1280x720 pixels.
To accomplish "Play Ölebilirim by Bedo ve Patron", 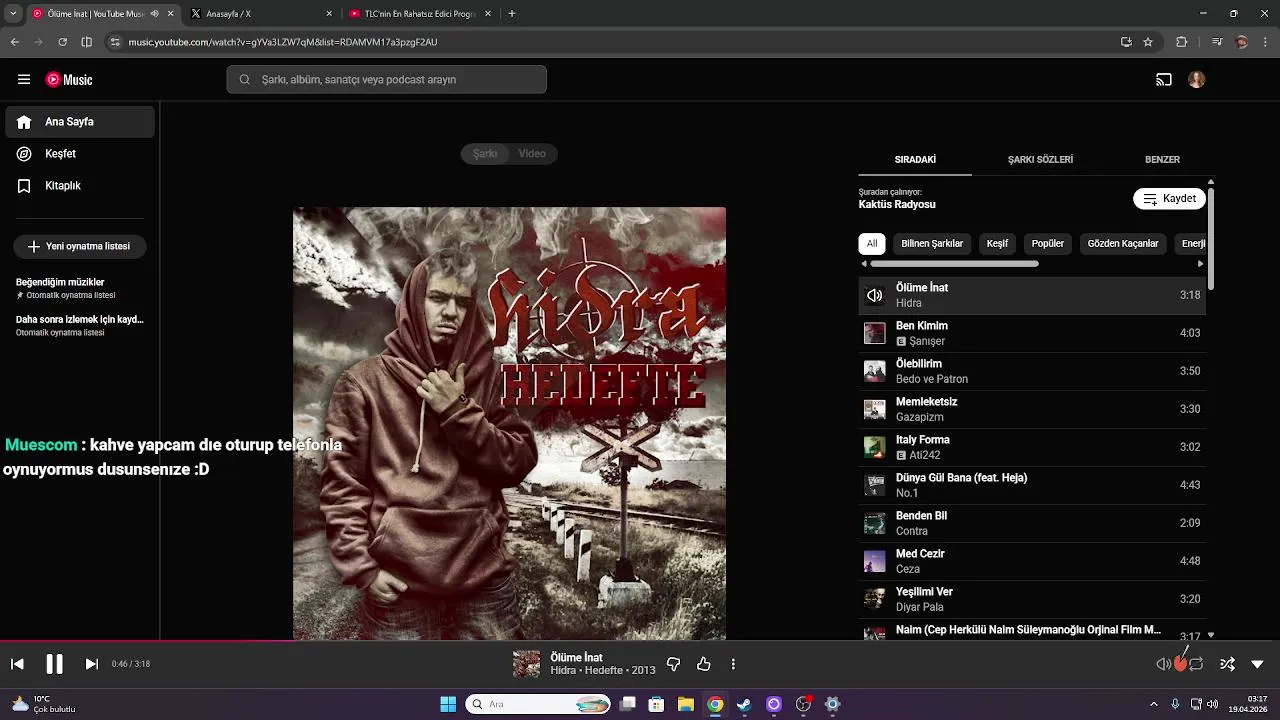I will tap(1032, 371).
